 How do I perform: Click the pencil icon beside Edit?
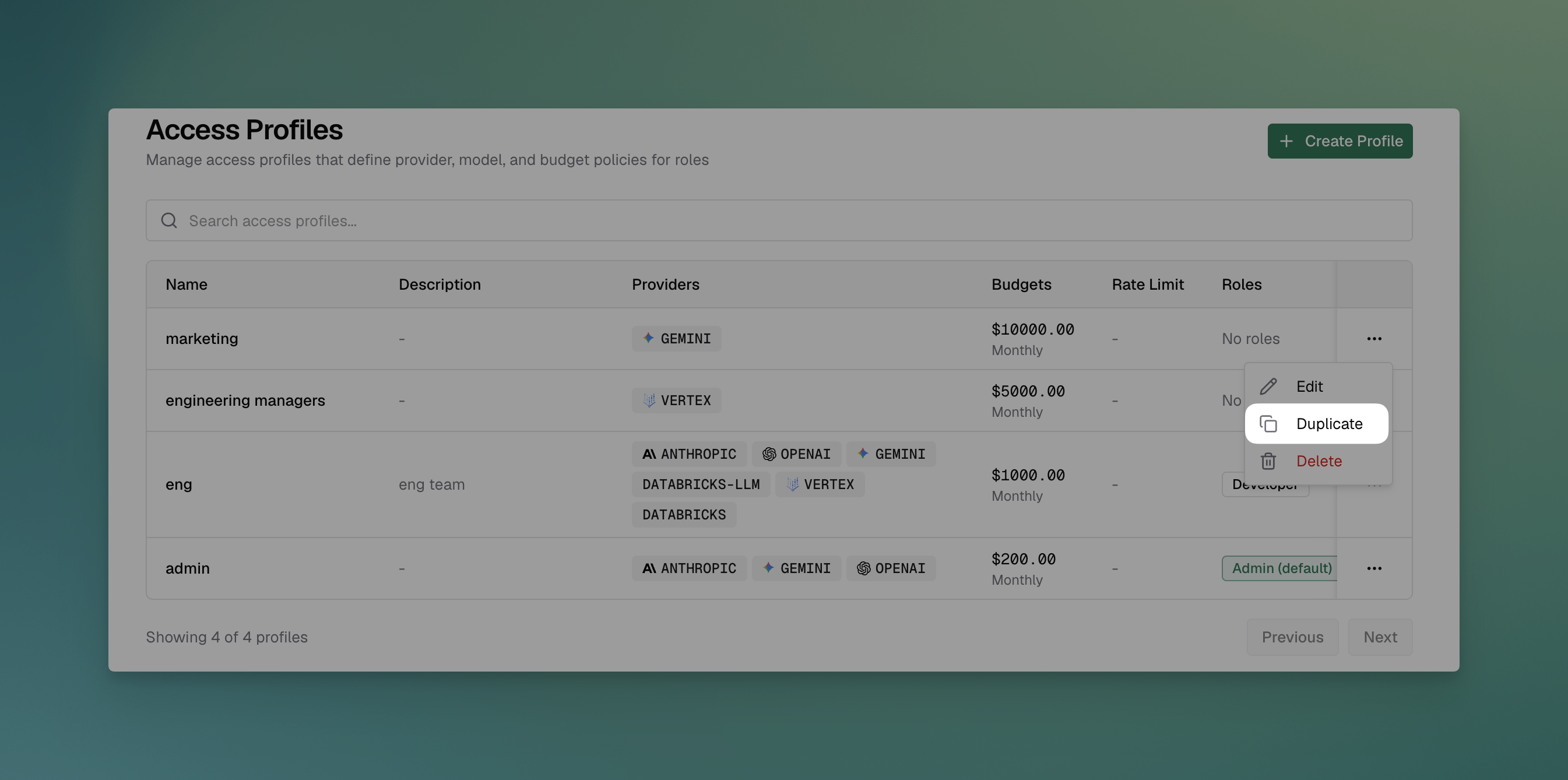[x=1268, y=387]
